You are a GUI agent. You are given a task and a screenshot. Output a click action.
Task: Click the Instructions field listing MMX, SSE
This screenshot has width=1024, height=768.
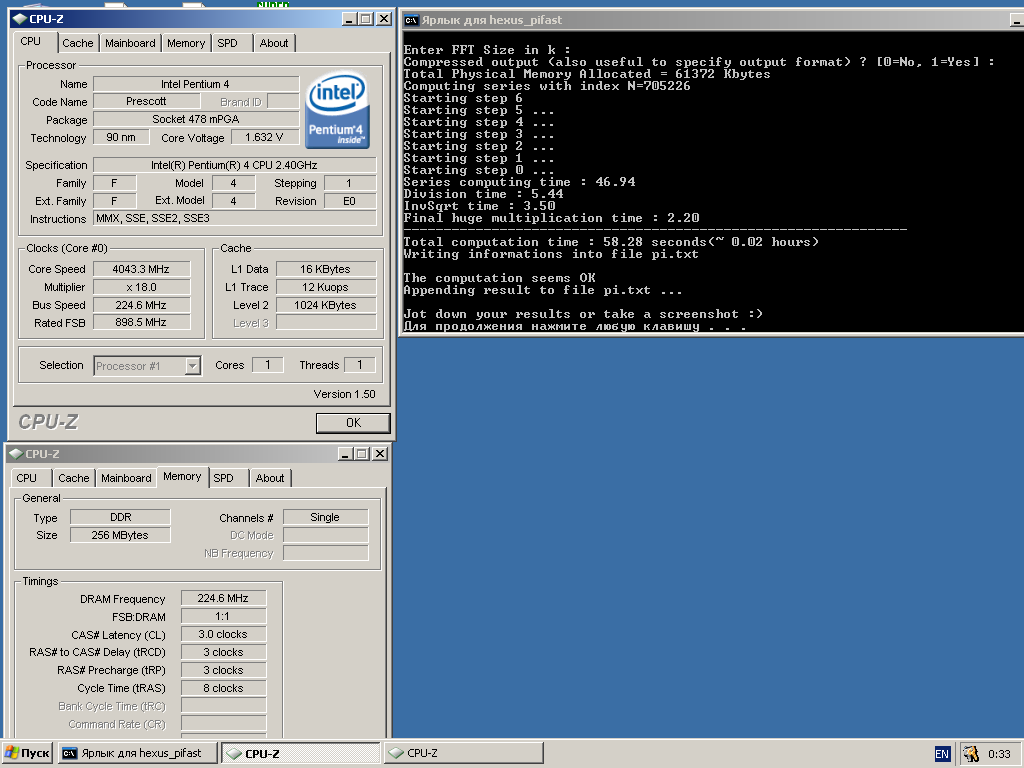[x=234, y=218]
